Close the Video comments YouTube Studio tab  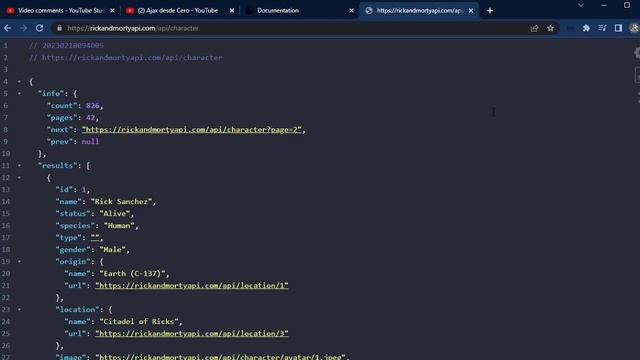click(x=113, y=11)
